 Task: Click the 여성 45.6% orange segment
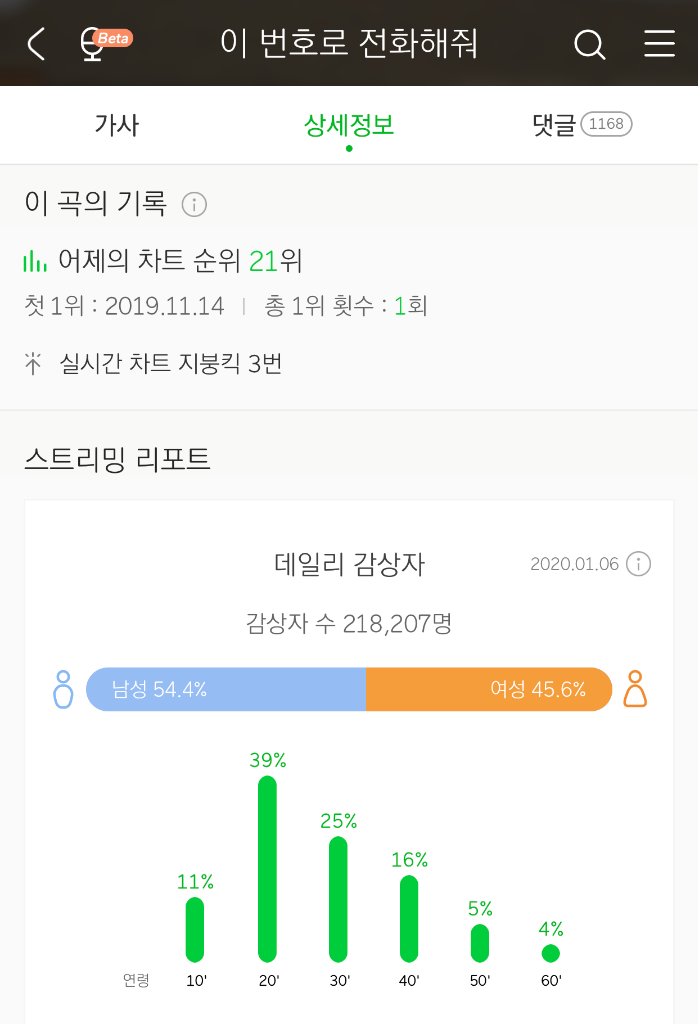click(x=489, y=689)
